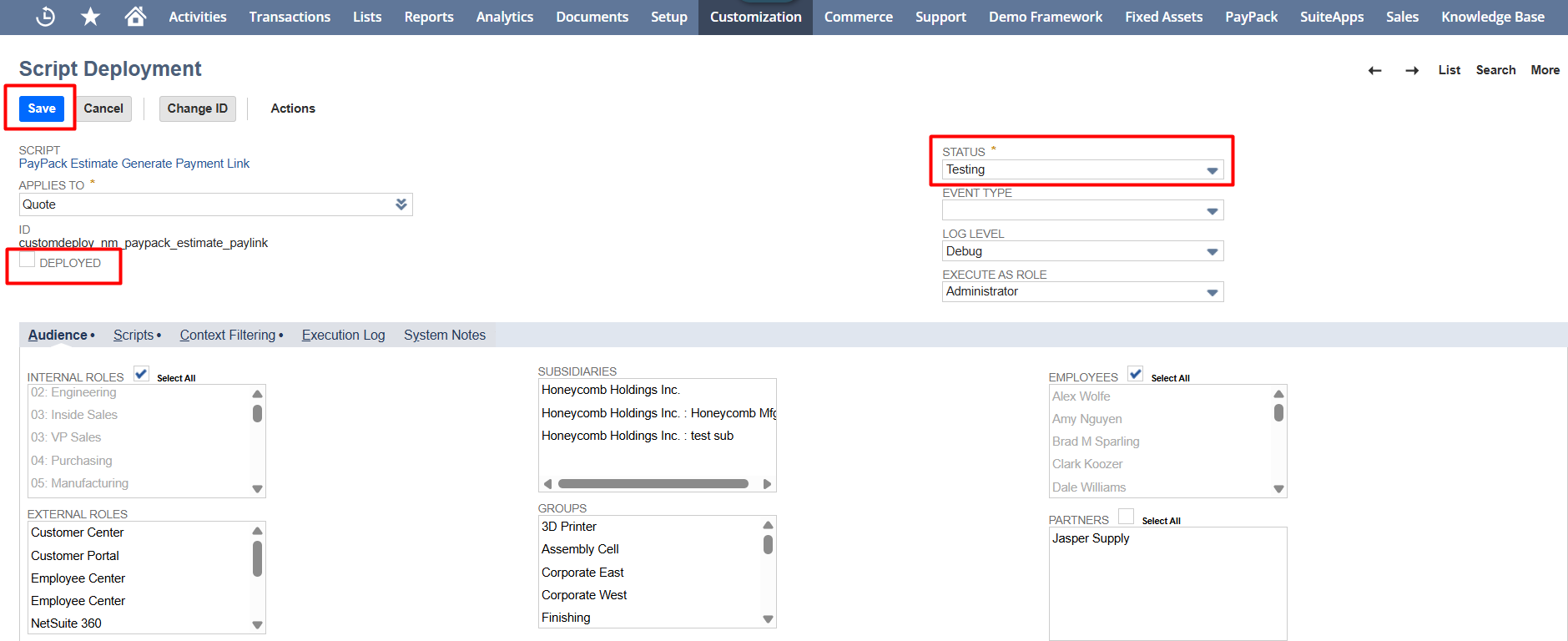Open the Execute As Role dropdown

(1082, 291)
